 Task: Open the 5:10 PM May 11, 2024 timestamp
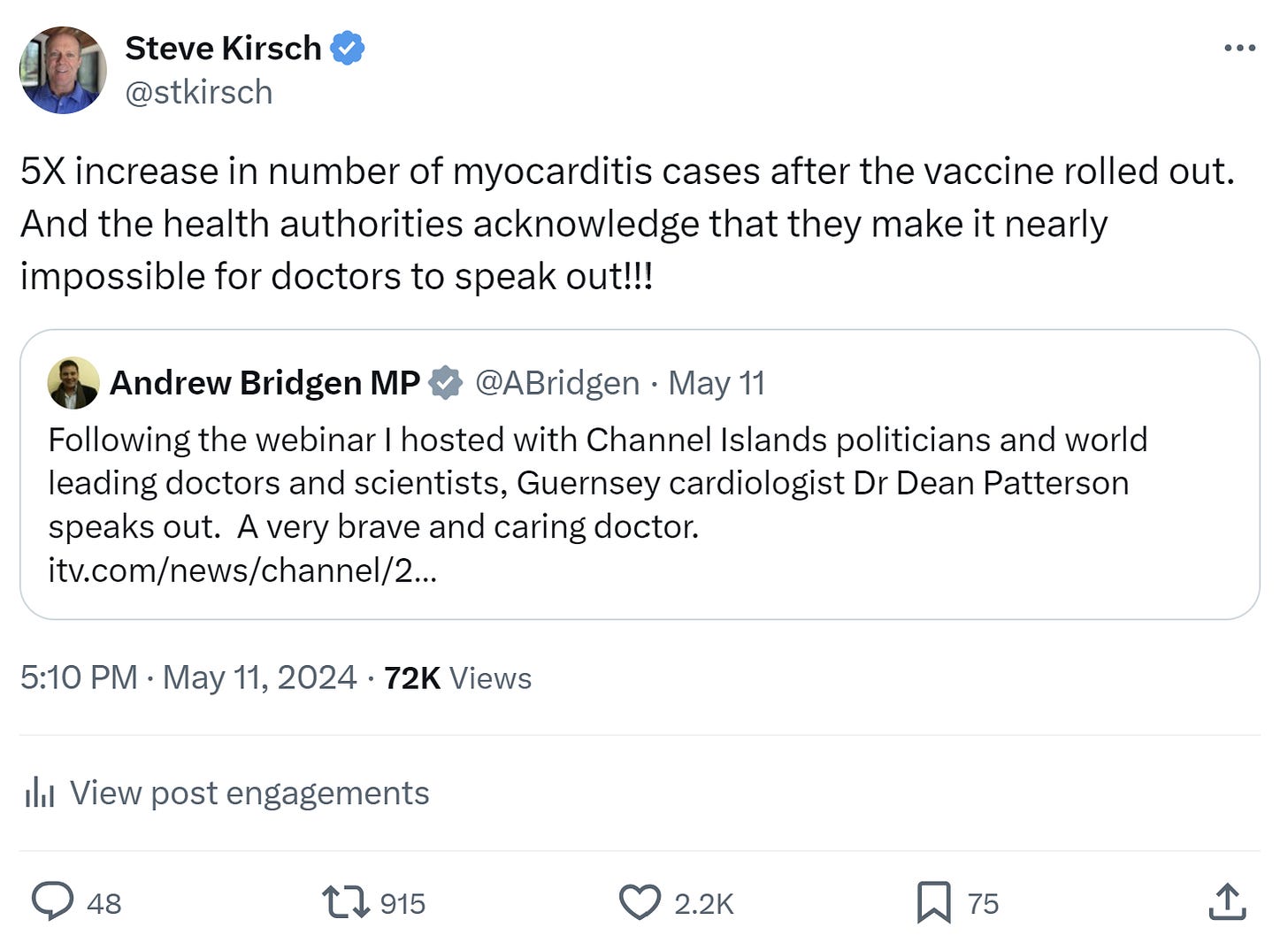[188, 678]
